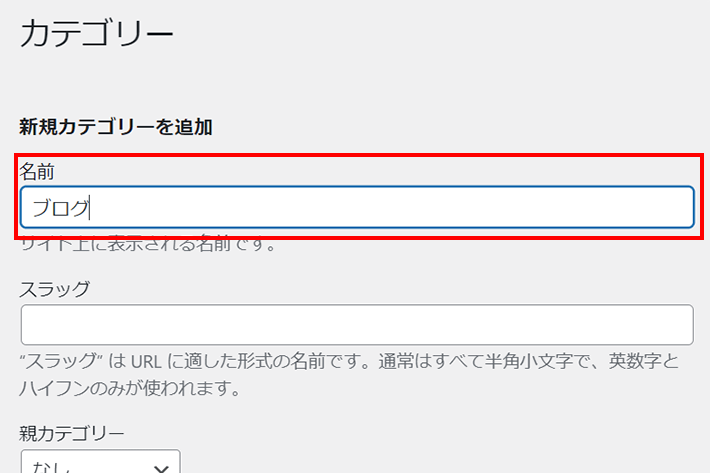Viewport: 710px width, 473px height.
Task: Click the カテゴリー page title
Action: tap(96, 33)
